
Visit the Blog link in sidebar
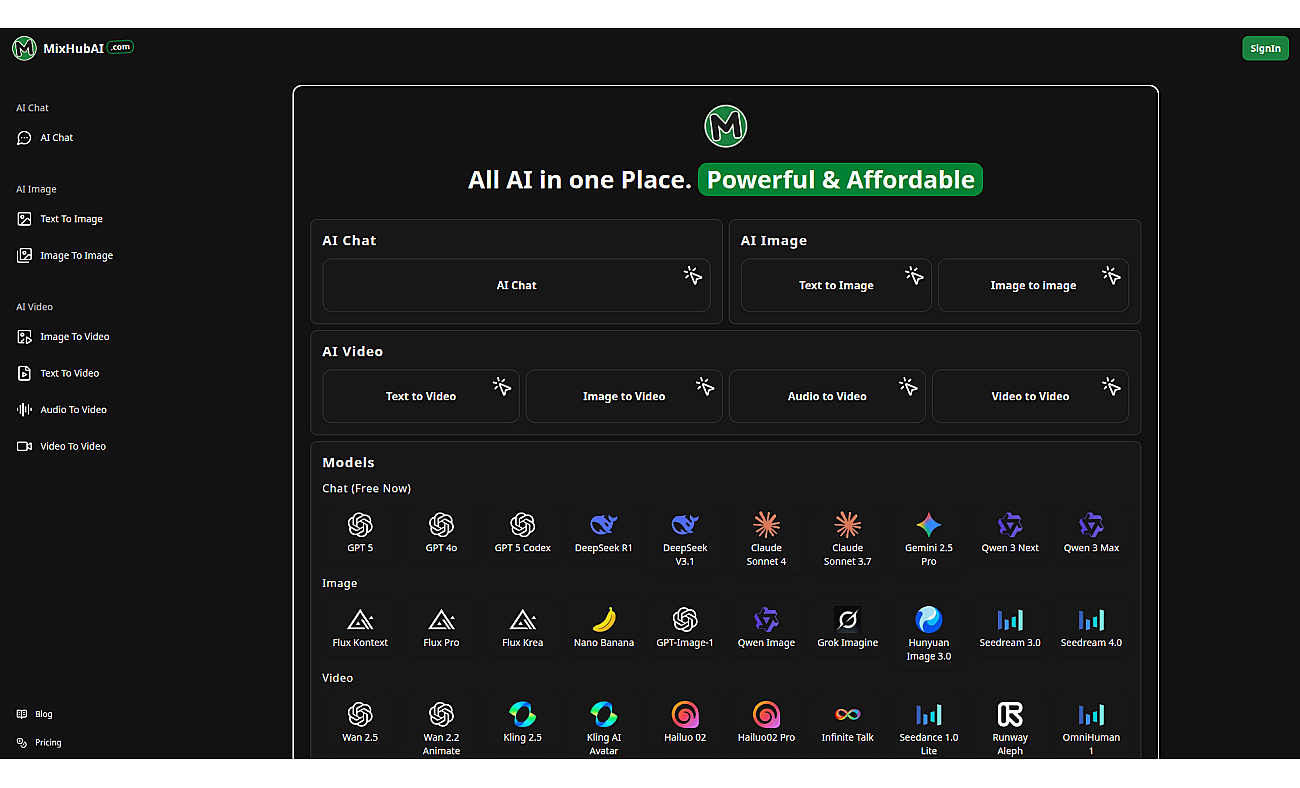pos(43,714)
